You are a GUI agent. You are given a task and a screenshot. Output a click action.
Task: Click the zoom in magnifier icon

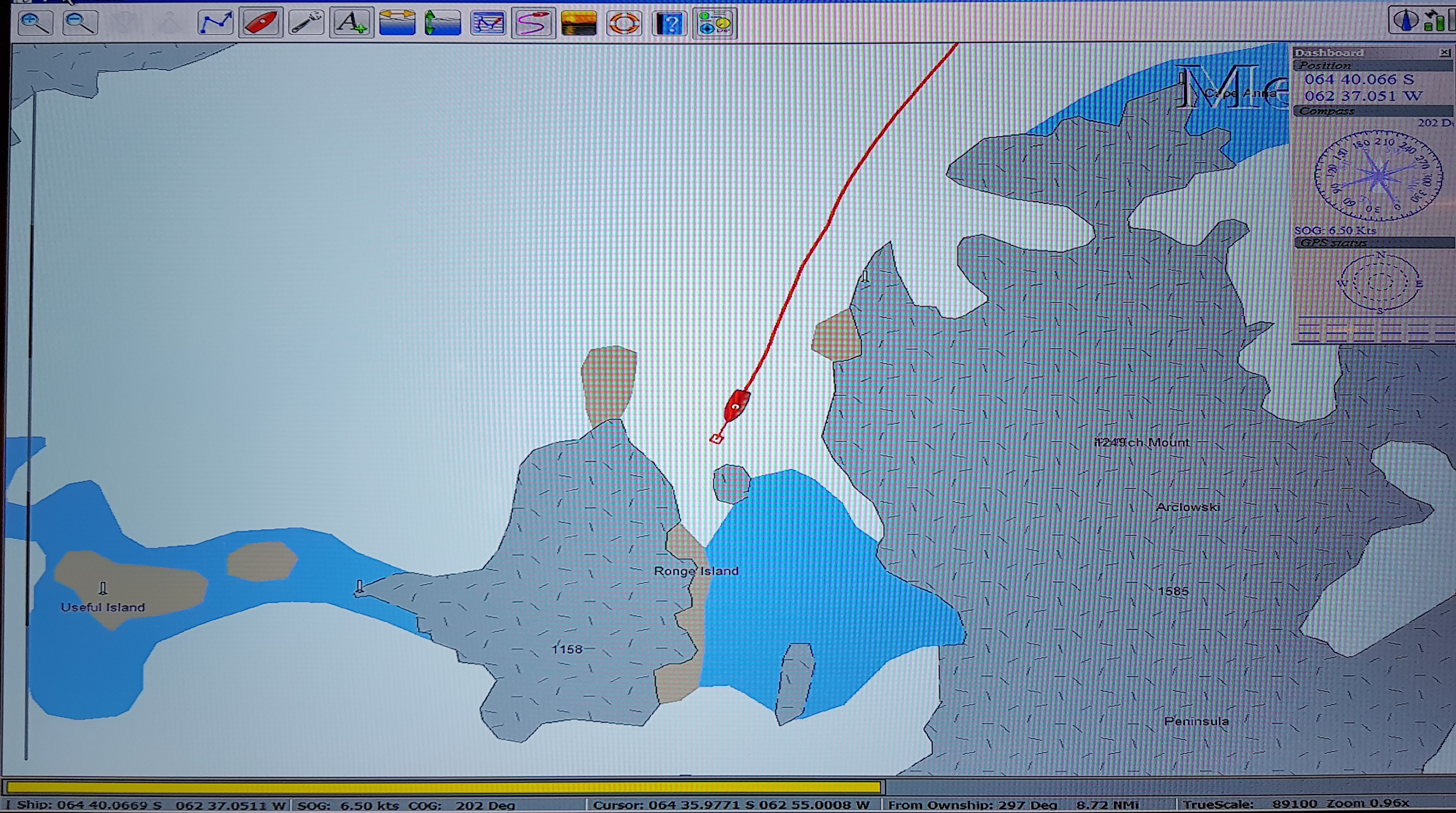tap(35, 23)
